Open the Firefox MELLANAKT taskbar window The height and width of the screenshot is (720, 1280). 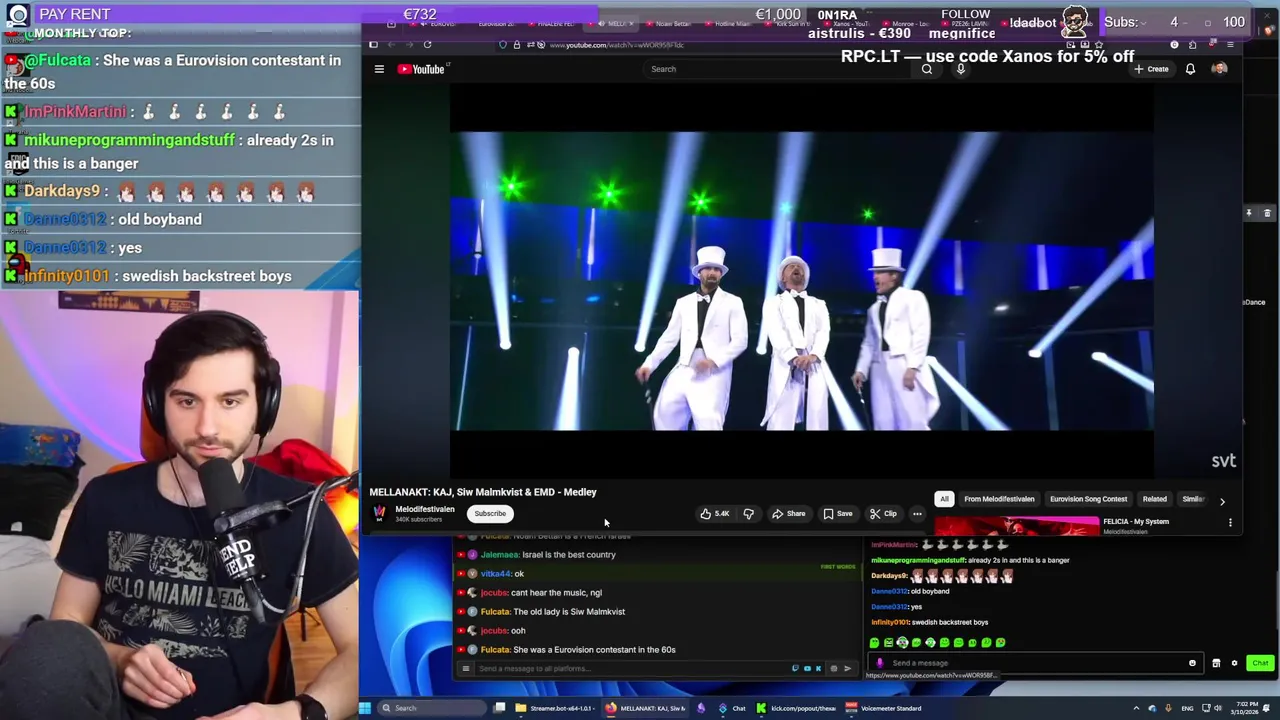coord(646,708)
